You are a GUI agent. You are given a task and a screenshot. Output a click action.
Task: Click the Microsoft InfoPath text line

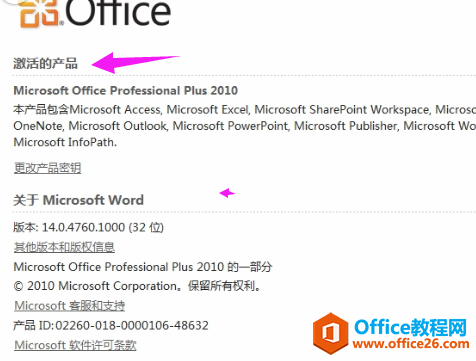tap(65, 142)
